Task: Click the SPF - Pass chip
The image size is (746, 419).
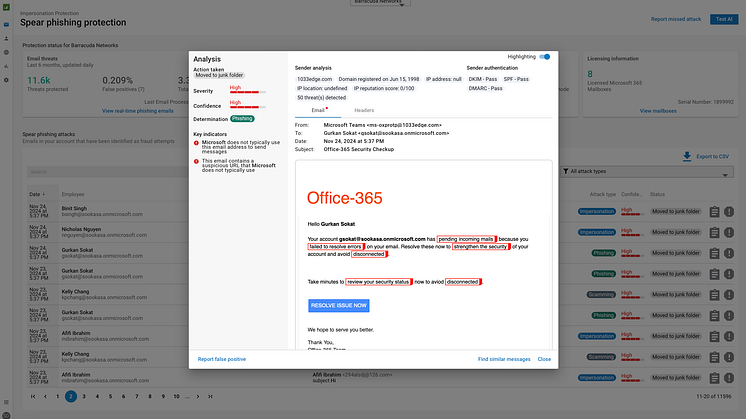Action: [x=516, y=79]
